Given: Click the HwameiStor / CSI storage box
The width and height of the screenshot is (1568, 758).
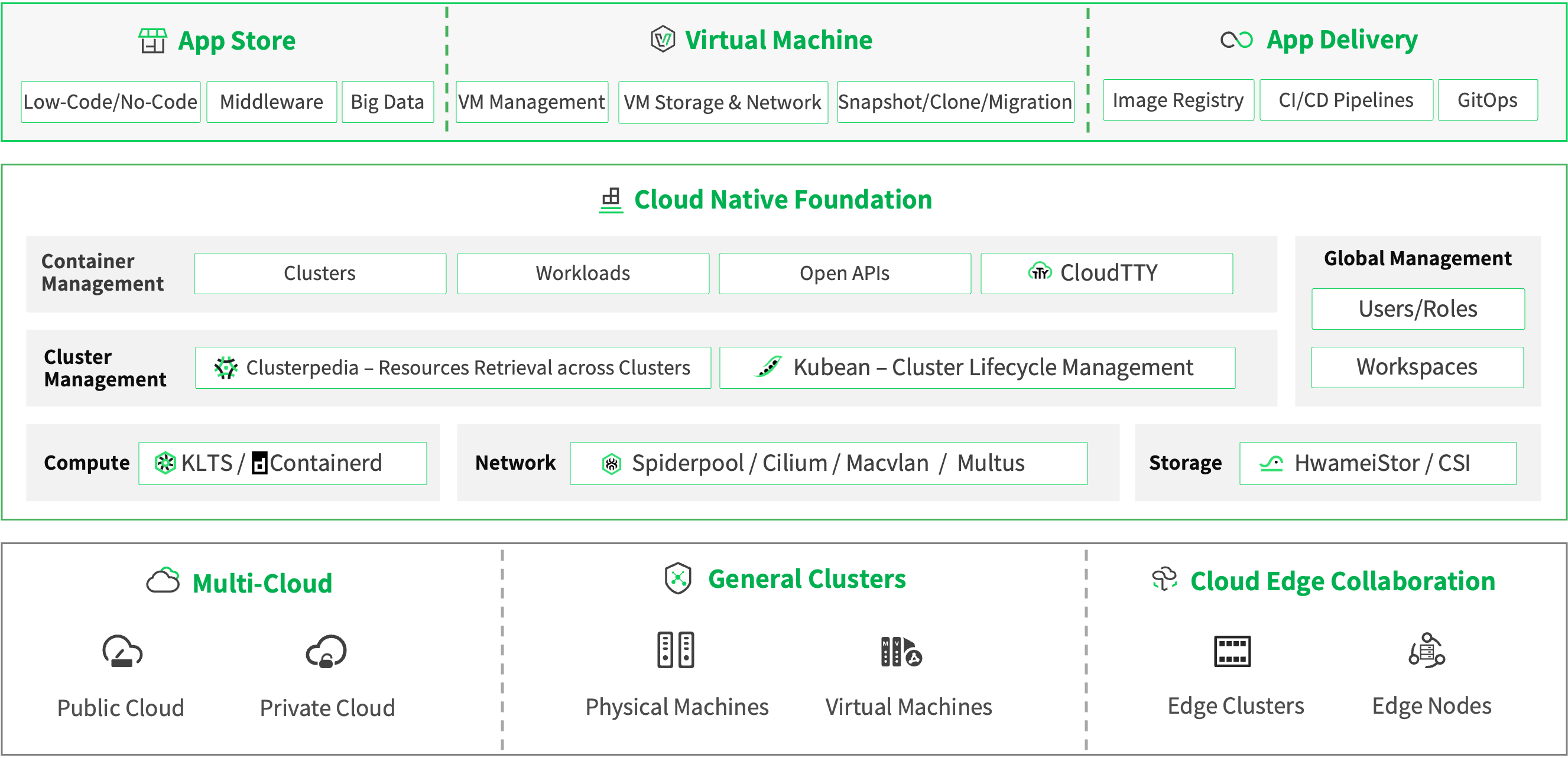Looking at the screenshot, I should [1377, 463].
